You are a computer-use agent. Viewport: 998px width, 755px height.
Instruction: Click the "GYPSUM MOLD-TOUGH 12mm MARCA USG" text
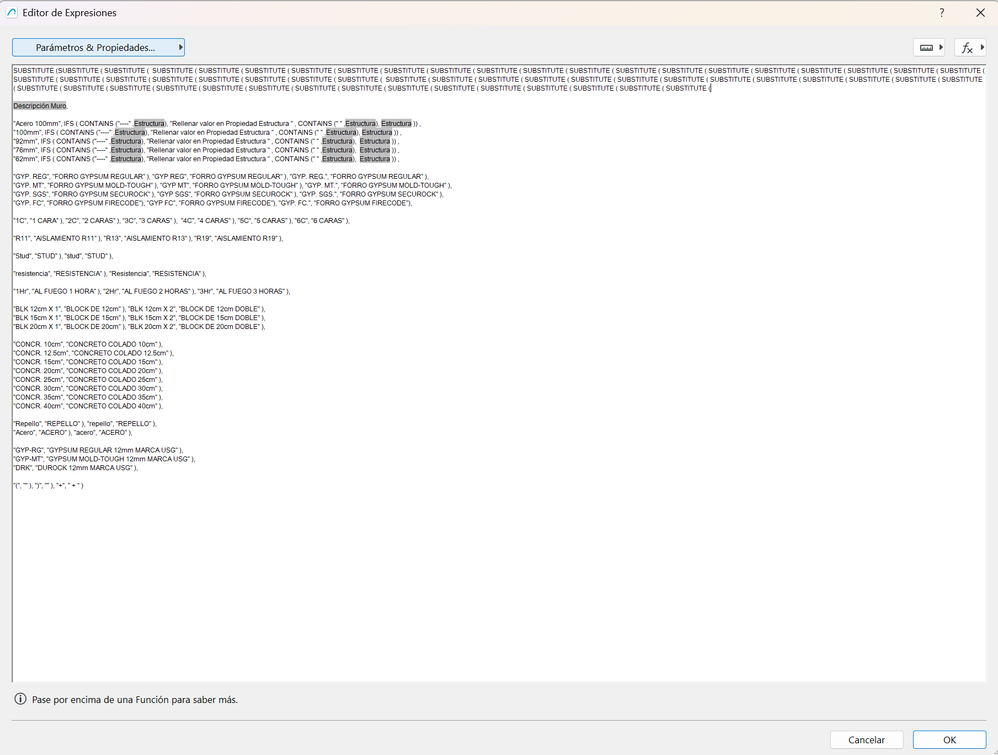118,459
